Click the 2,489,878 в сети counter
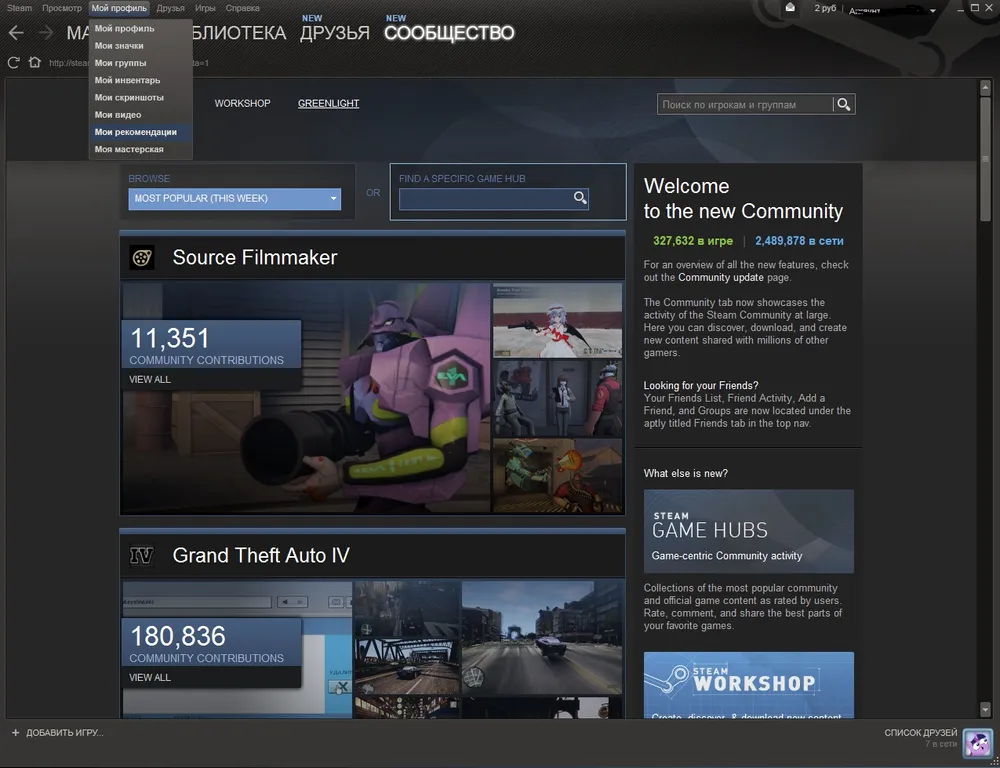 click(799, 241)
